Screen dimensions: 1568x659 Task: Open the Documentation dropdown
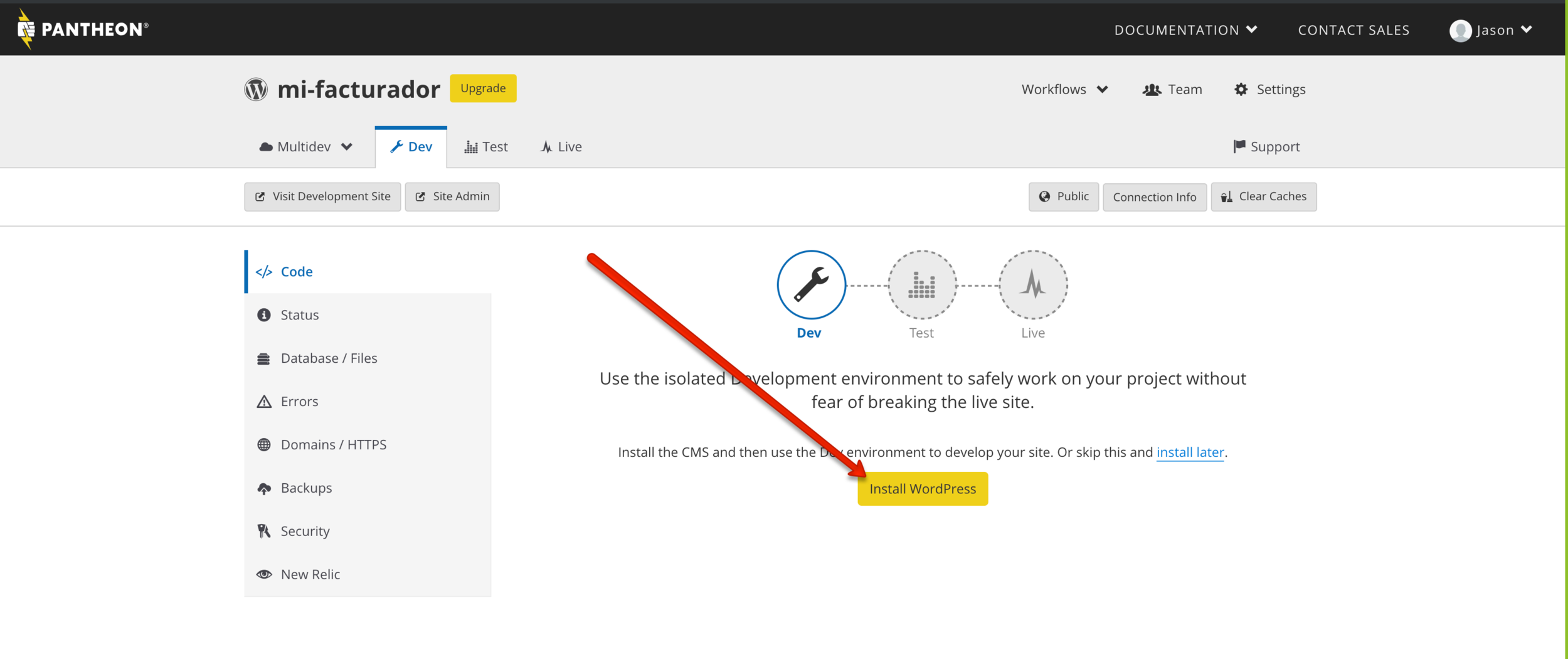1185,30
